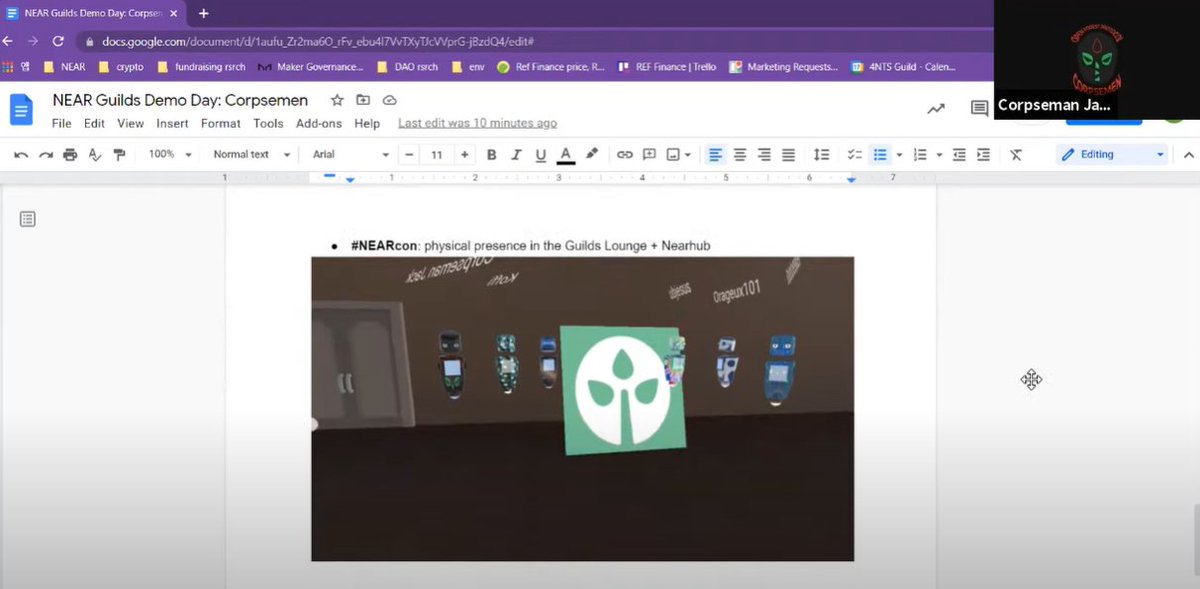The image size is (1200, 589).
Task: Toggle italic formatting
Action: click(x=516, y=155)
